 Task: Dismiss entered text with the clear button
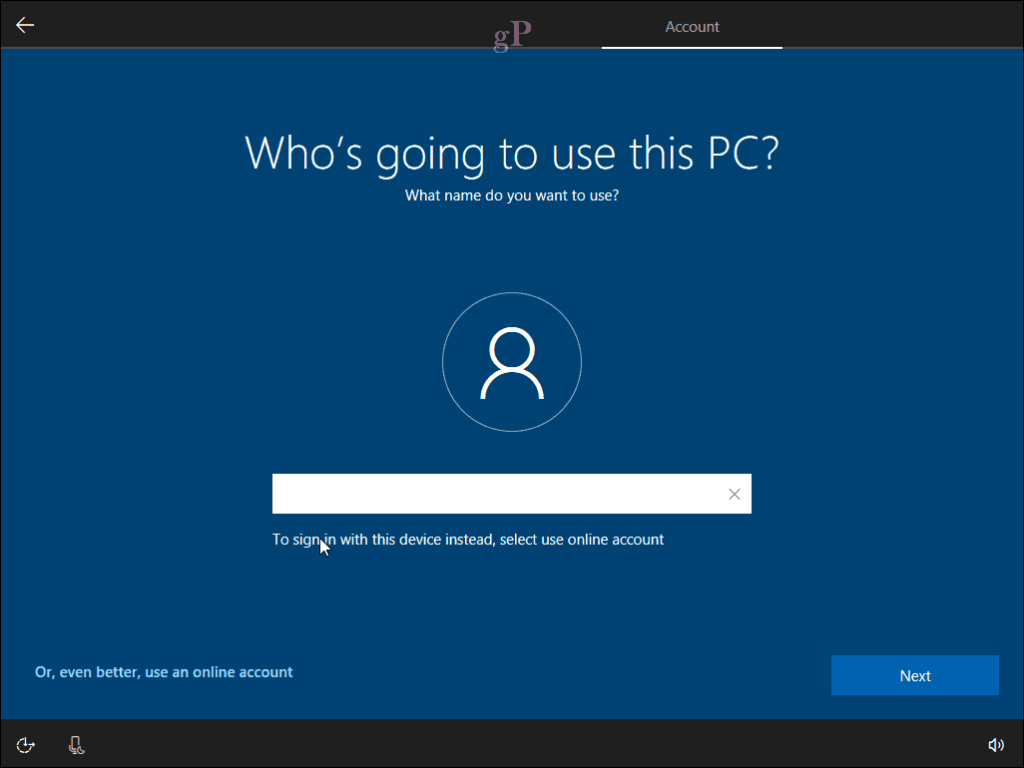tap(734, 493)
